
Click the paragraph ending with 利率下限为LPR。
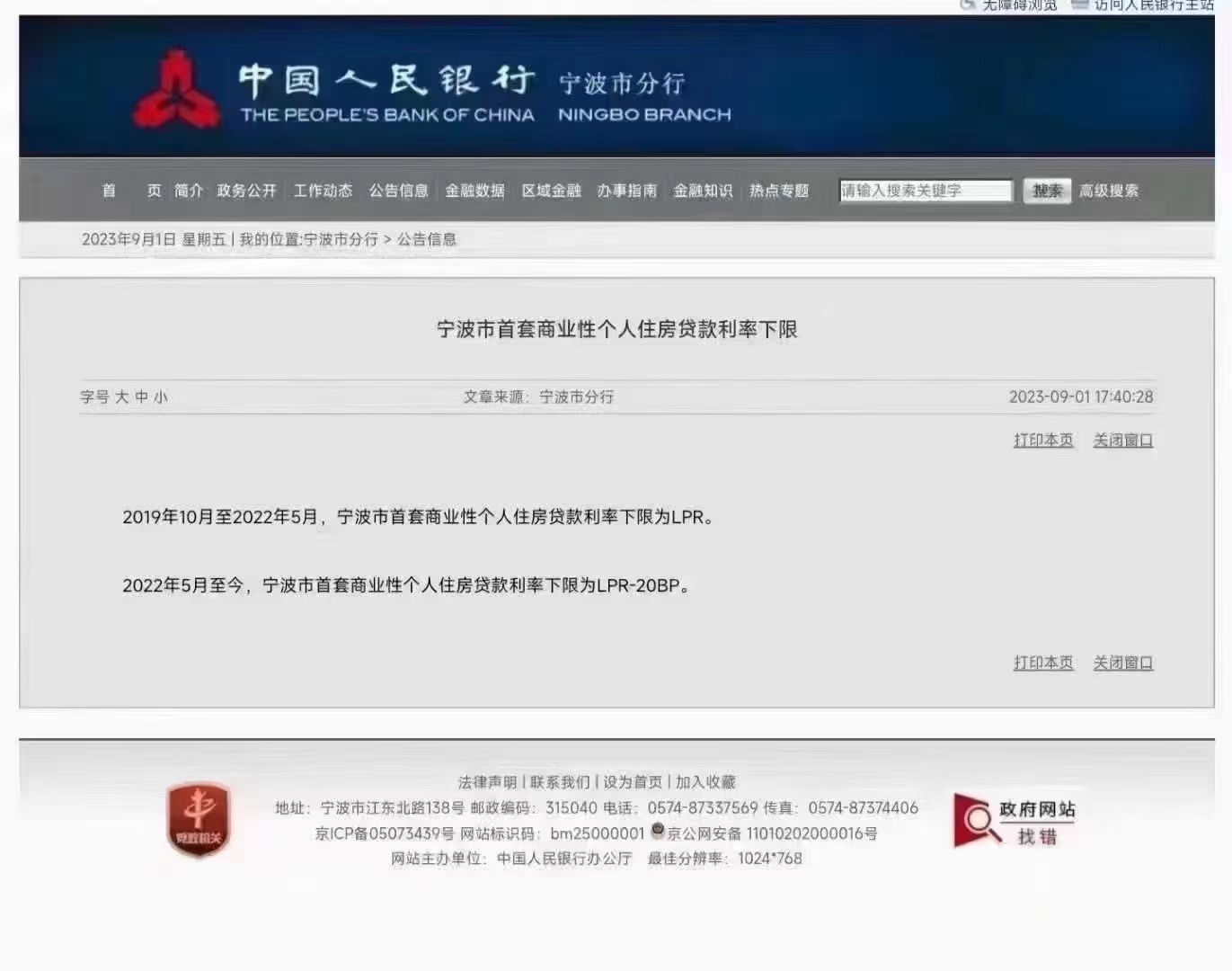(419, 517)
